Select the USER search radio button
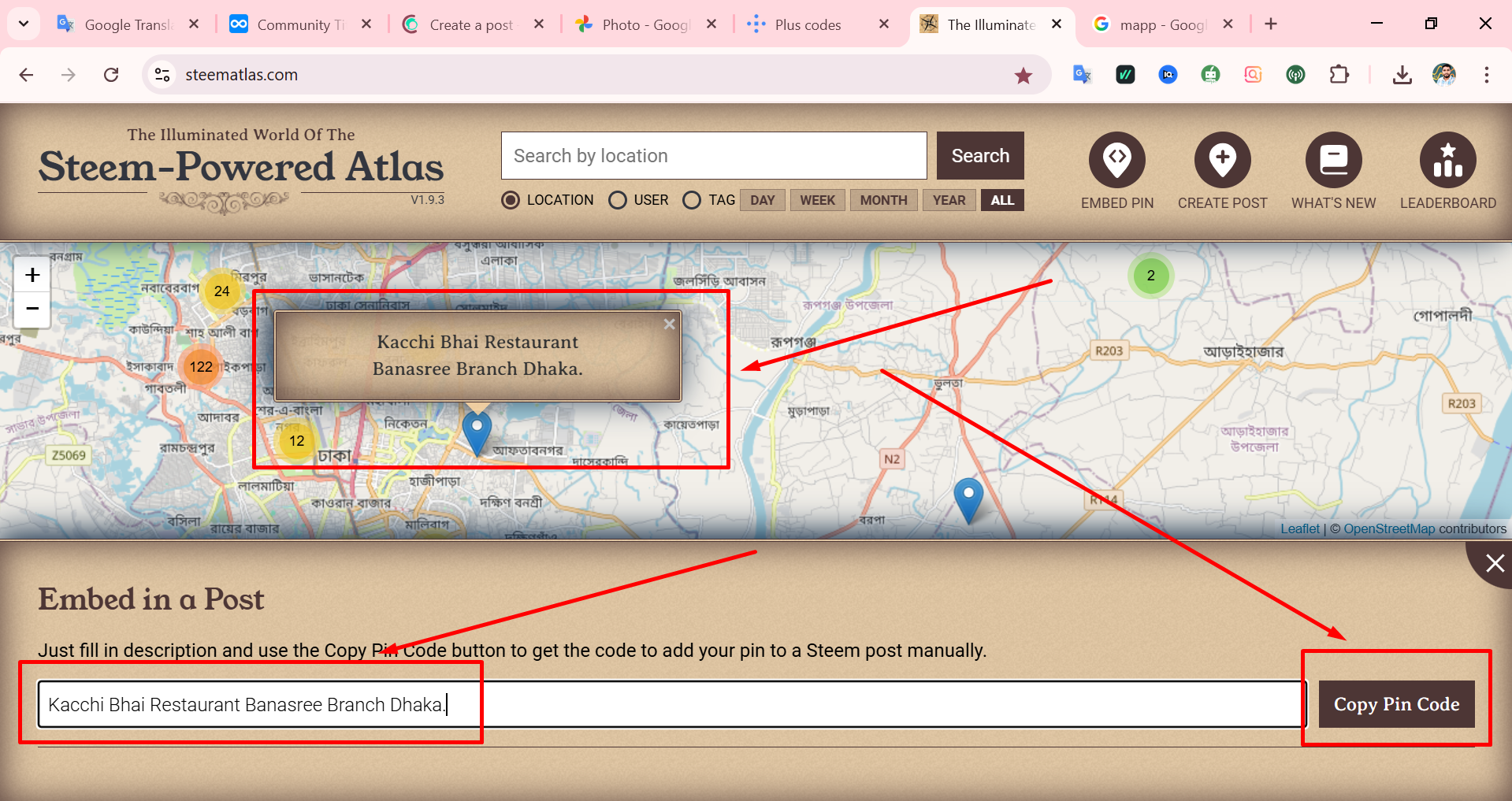 (618, 200)
